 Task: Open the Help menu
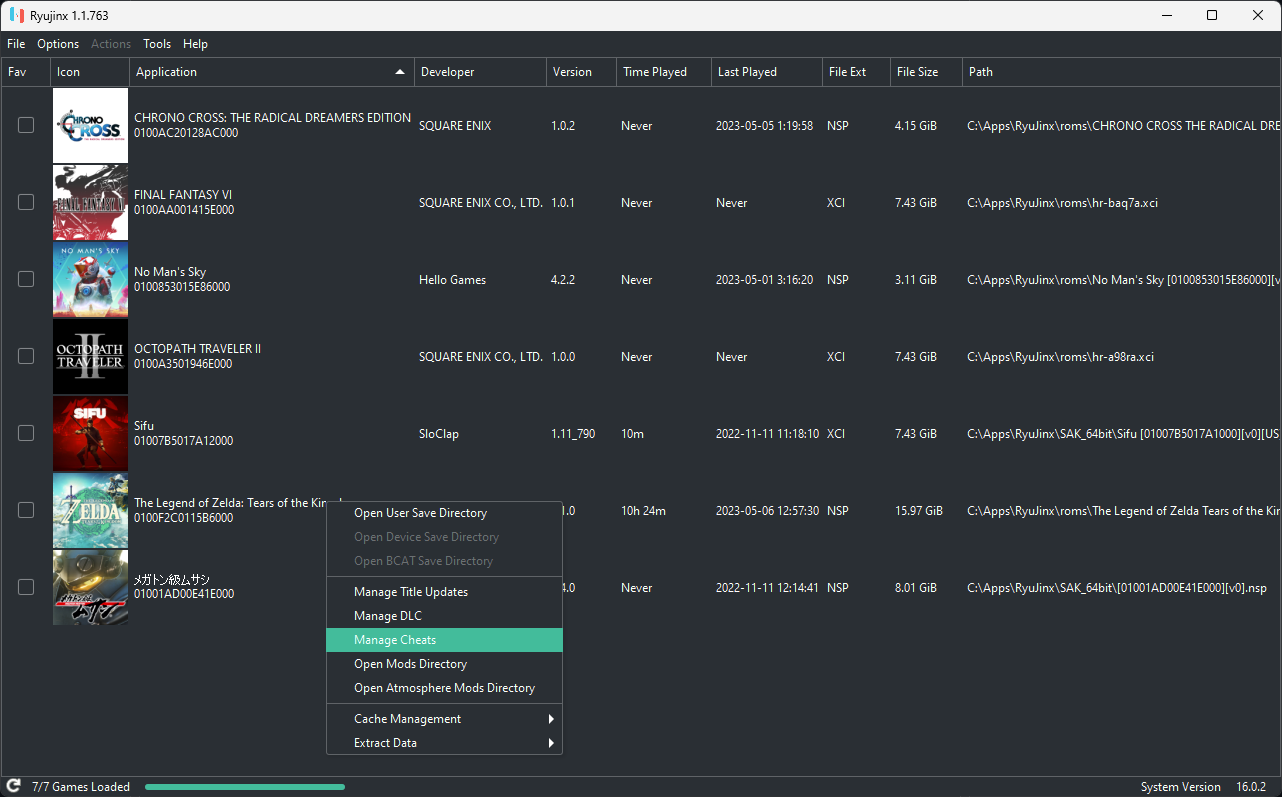tap(196, 44)
